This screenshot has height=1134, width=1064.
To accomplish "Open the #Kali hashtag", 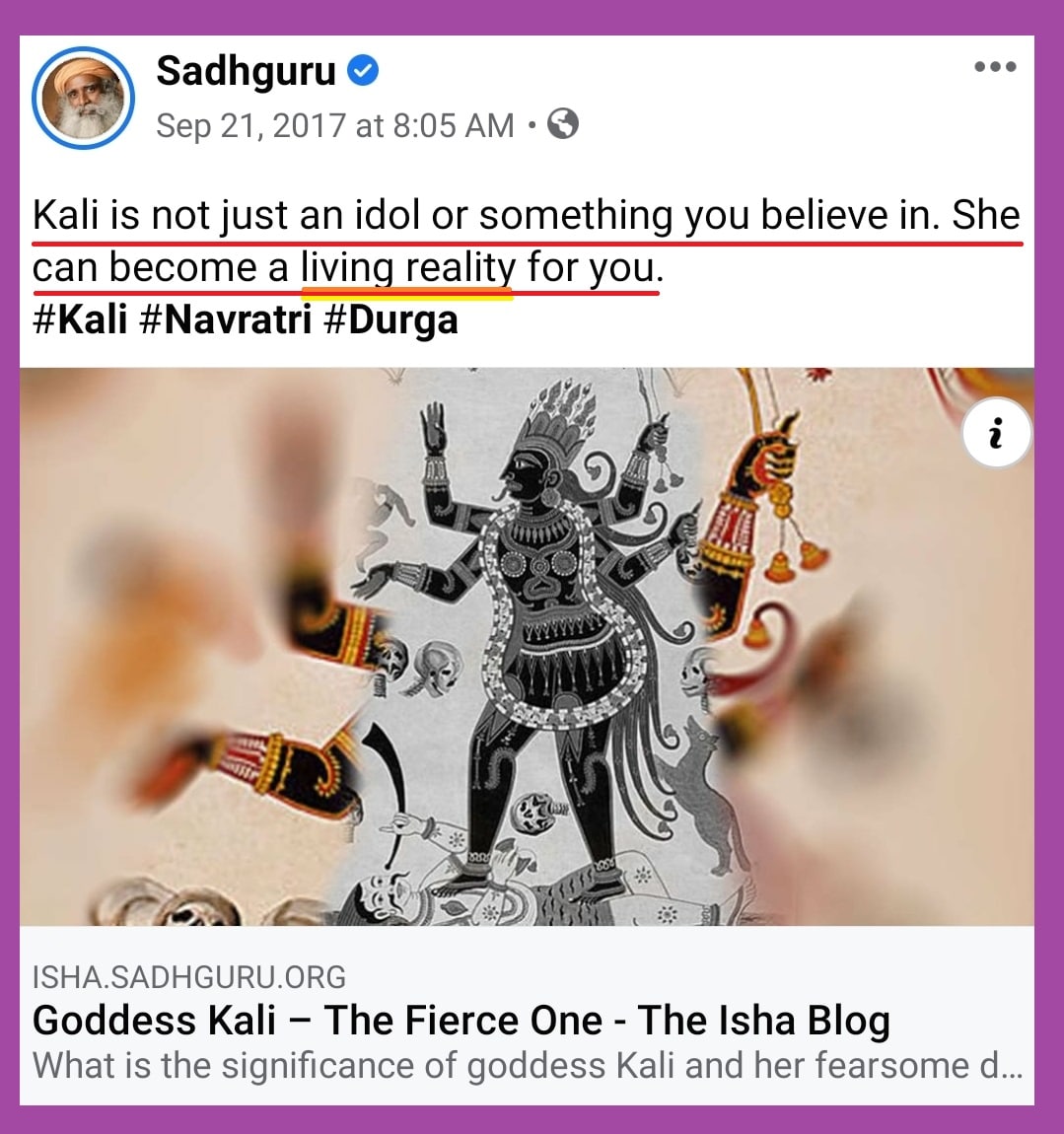I will 80,319.
